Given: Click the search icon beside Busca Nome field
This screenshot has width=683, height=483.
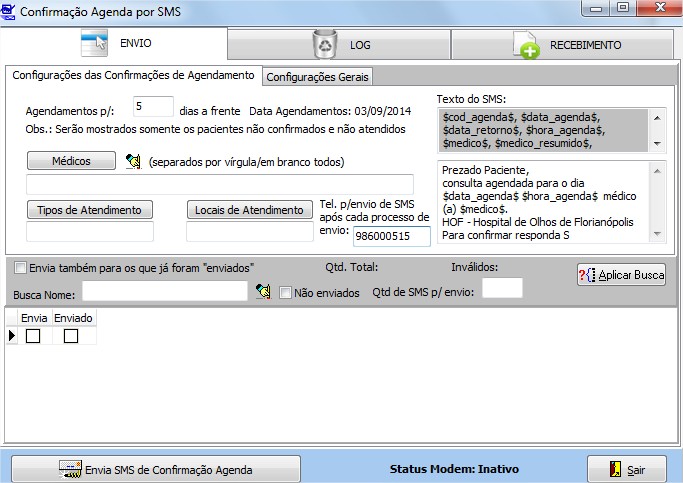Looking at the screenshot, I should (263, 291).
